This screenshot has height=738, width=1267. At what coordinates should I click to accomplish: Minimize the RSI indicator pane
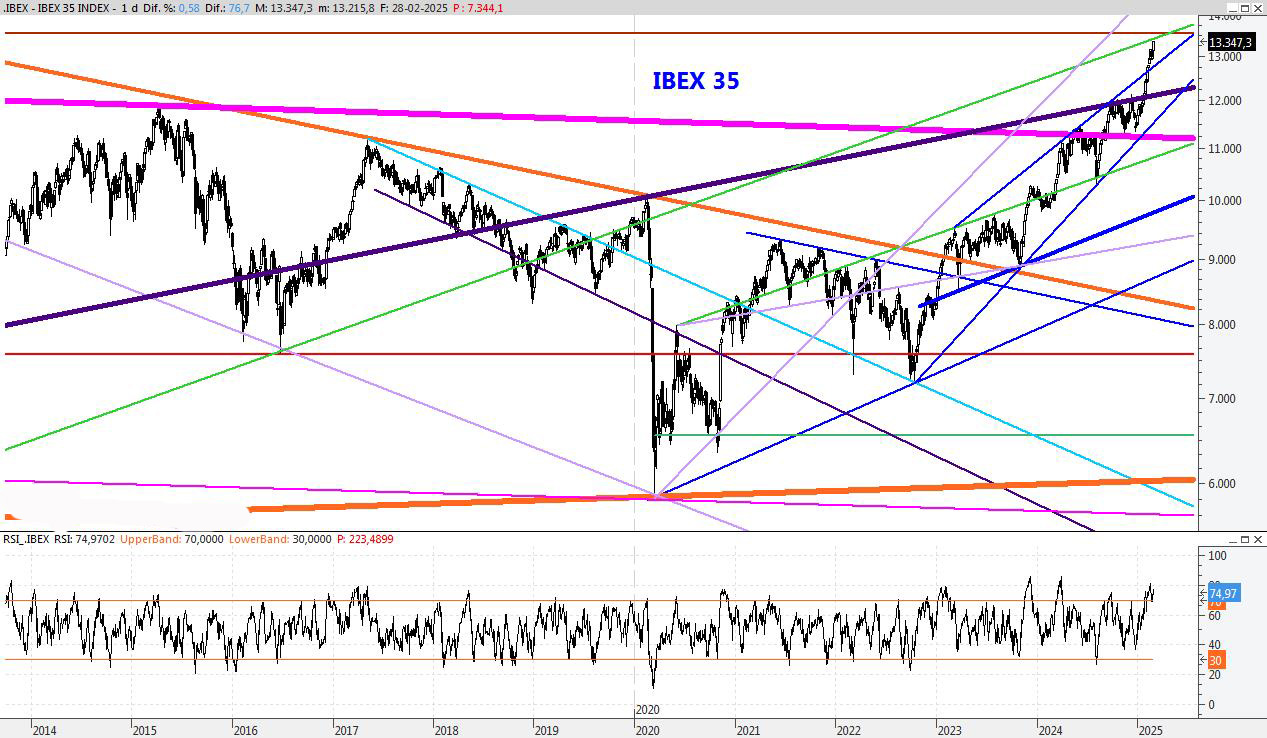point(1233,539)
